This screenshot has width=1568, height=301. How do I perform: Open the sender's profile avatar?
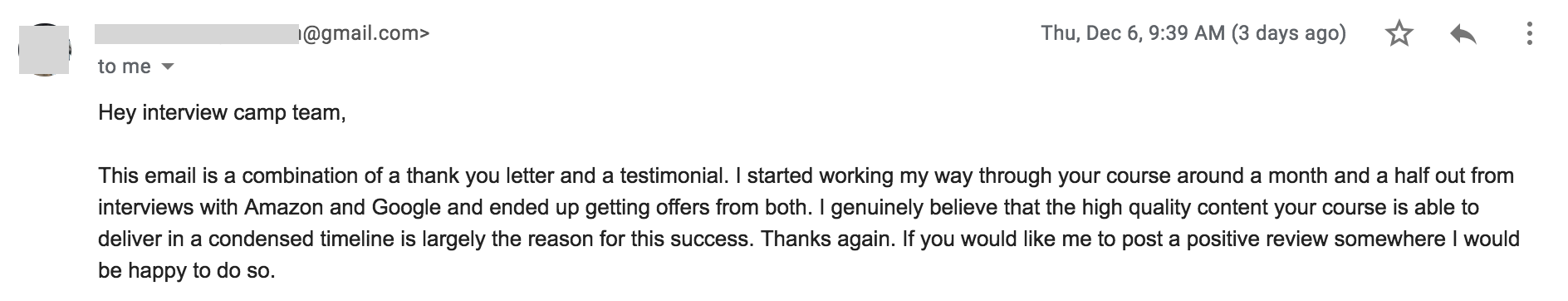43,50
